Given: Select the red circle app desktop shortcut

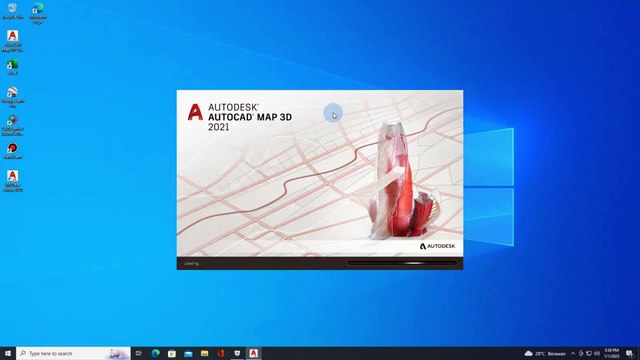Looking at the screenshot, I should (12, 151).
